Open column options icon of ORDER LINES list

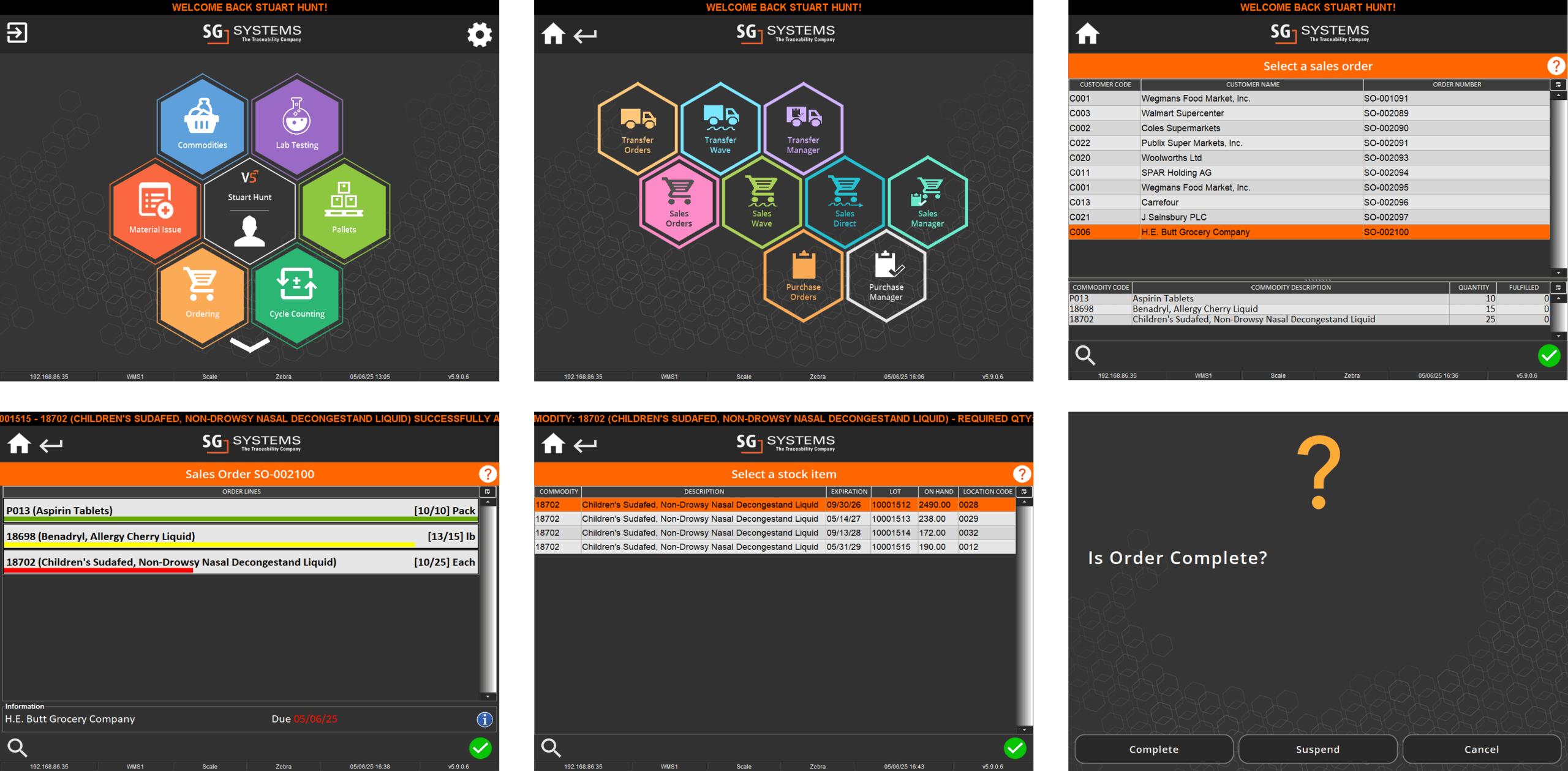[488, 492]
